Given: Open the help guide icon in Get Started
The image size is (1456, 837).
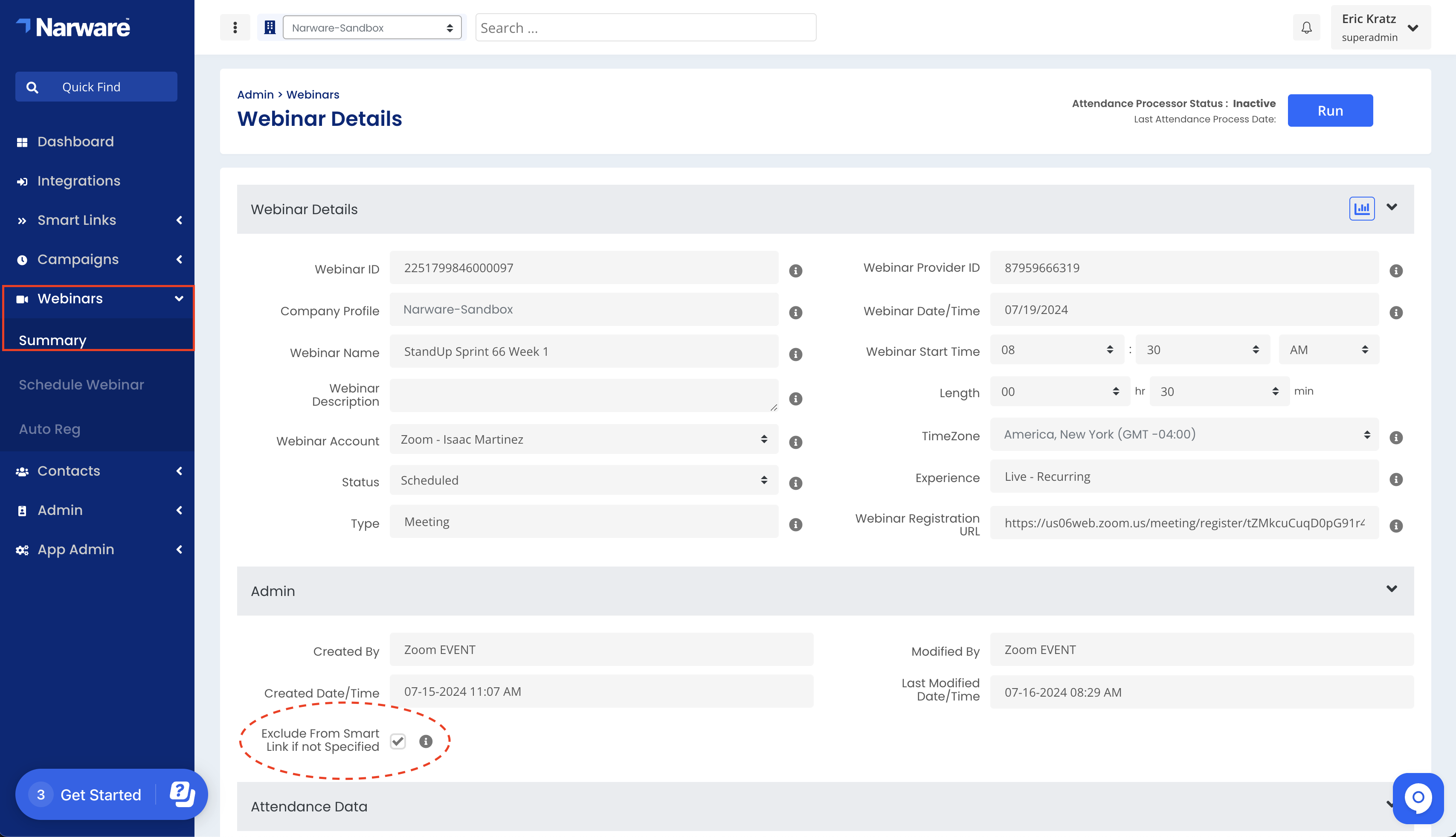Looking at the screenshot, I should [182, 794].
